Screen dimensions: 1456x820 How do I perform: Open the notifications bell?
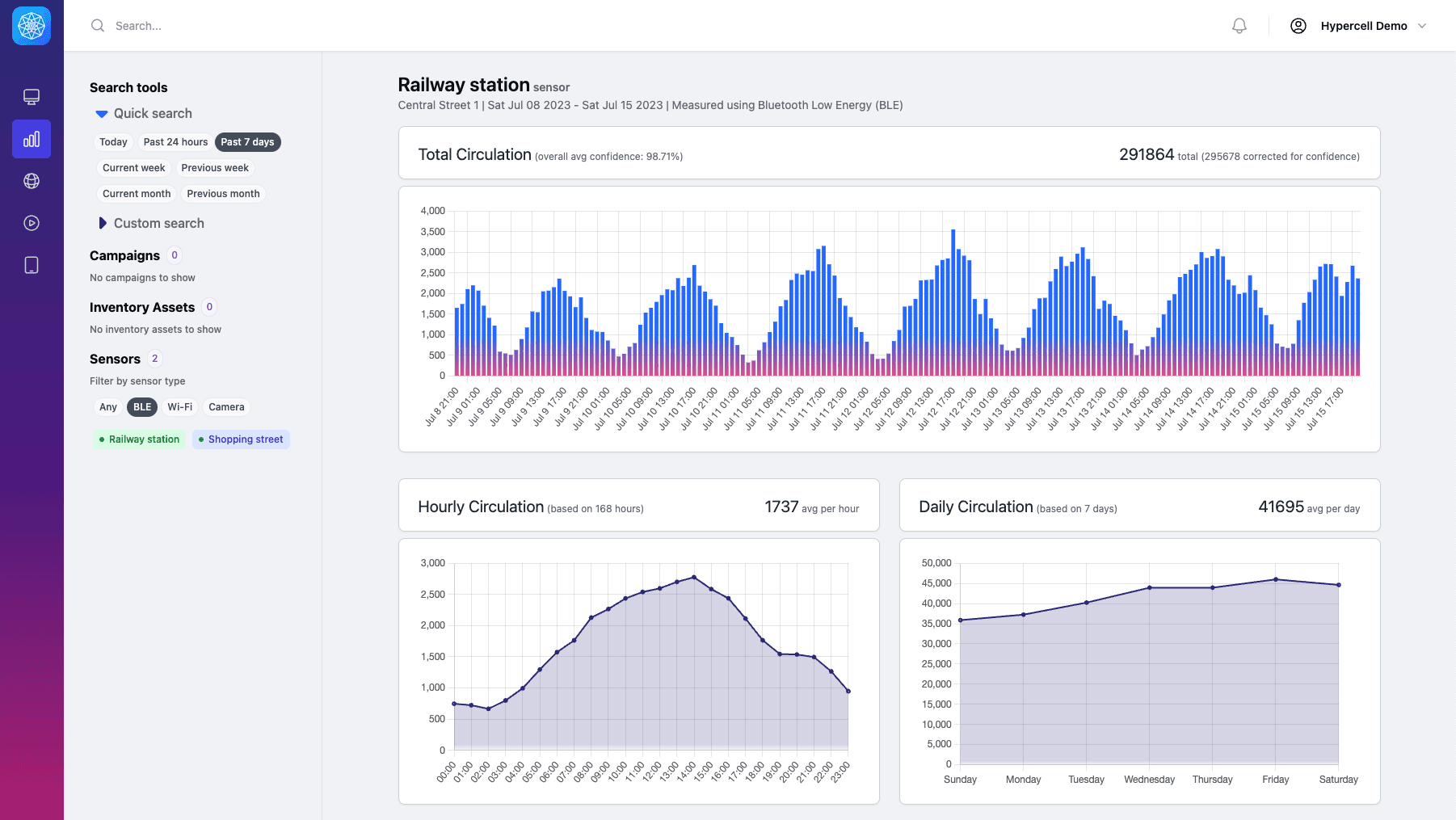[1239, 26]
